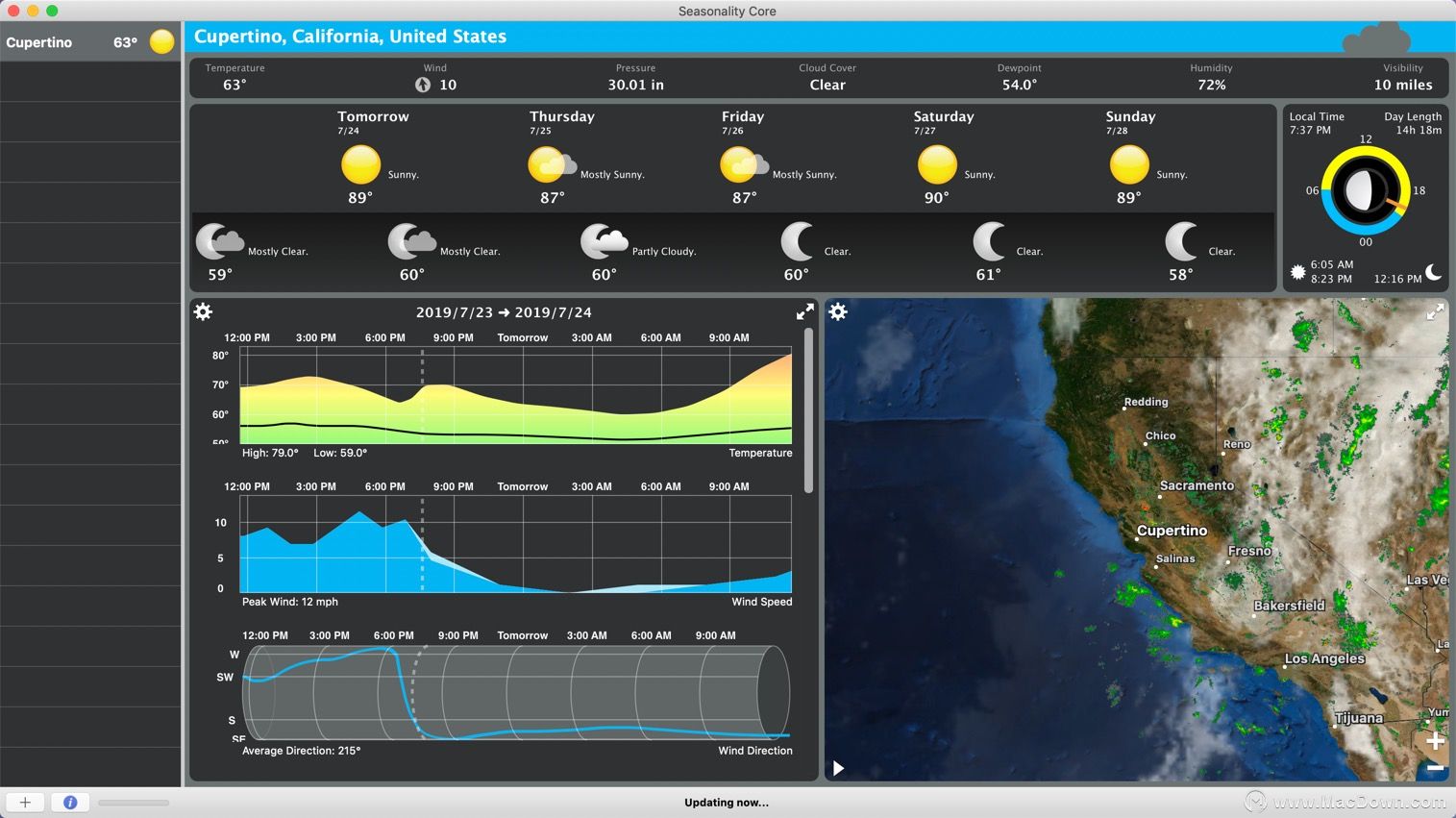Click the sun and moon dial clock
Viewport: 1456px width, 818px height.
tap(1365, 190)
